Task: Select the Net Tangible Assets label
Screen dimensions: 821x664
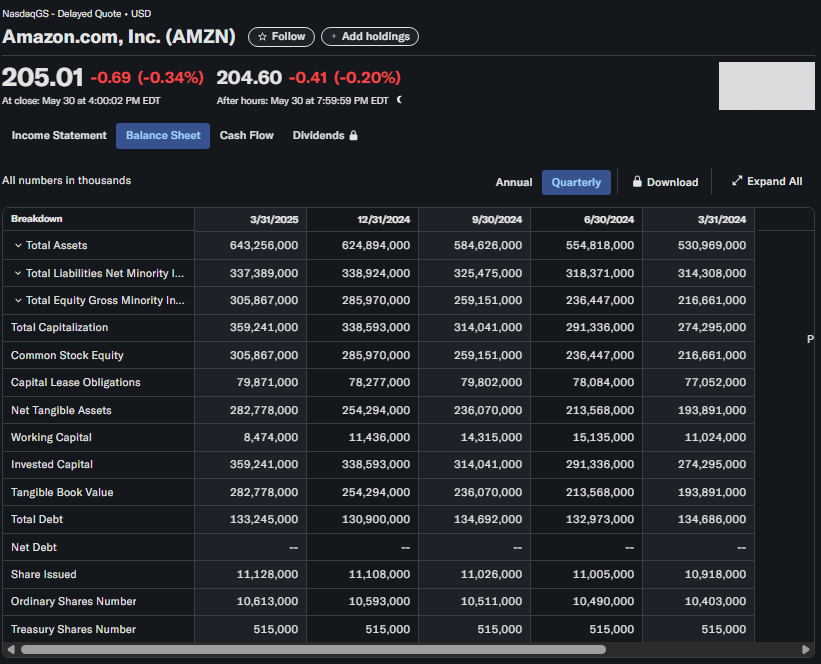Action: (61, 410)
